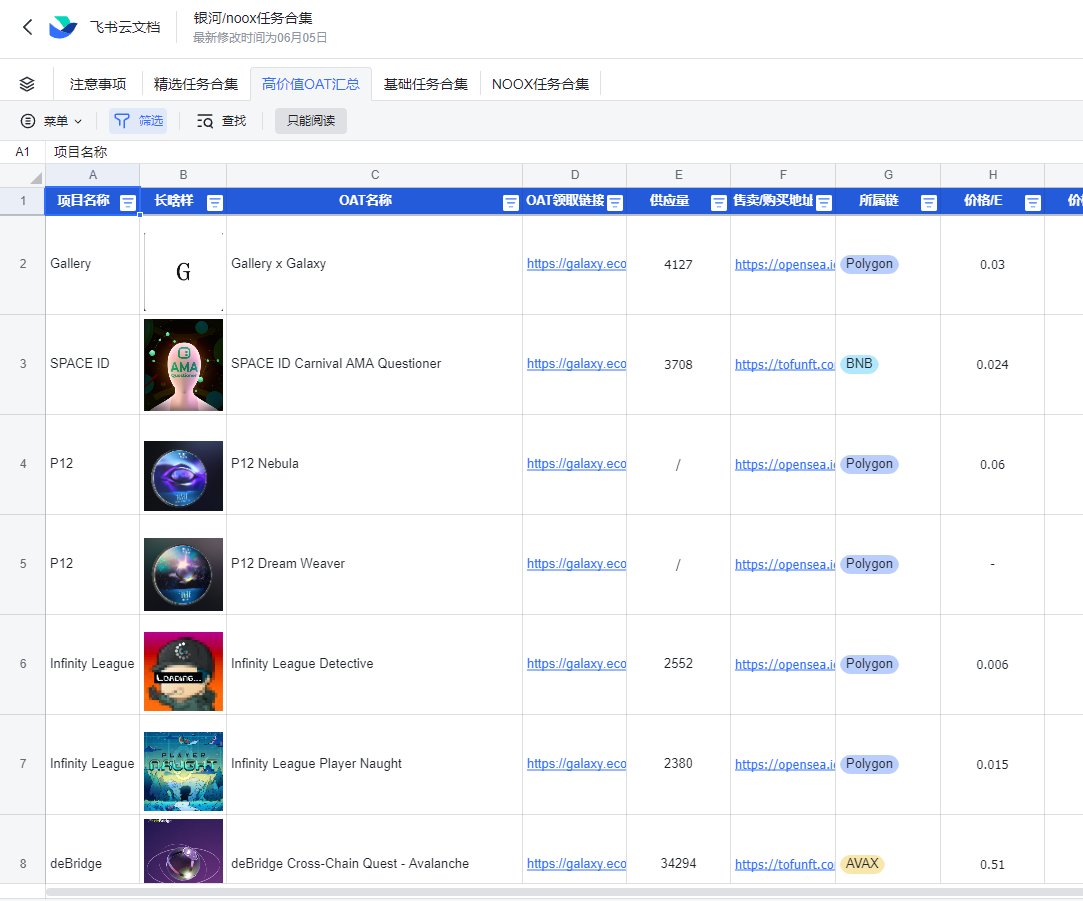
Task: Open filter for 供应量 column
Action: 718,202
